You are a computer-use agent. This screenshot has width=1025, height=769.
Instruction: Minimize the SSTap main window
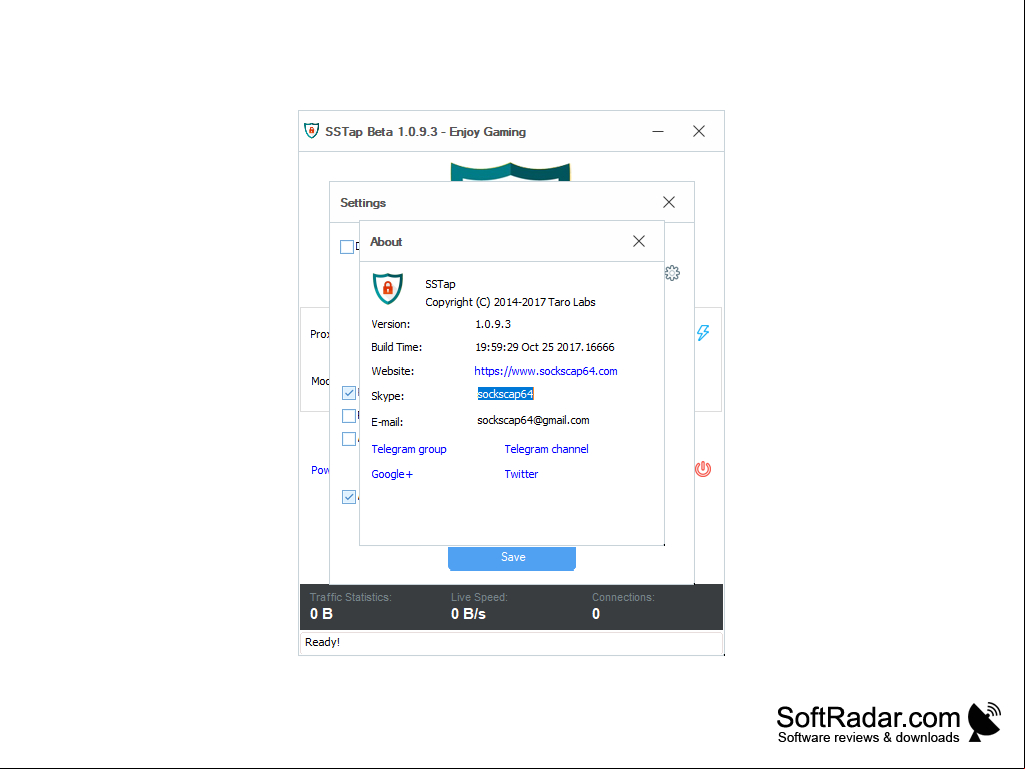point(658,131)
